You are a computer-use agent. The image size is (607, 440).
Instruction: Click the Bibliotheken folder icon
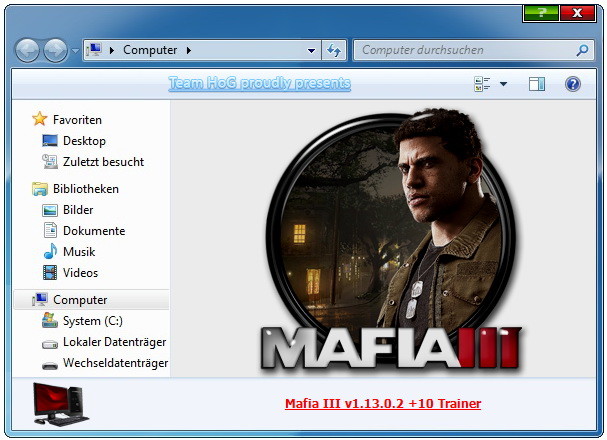[x=40, y=189]
